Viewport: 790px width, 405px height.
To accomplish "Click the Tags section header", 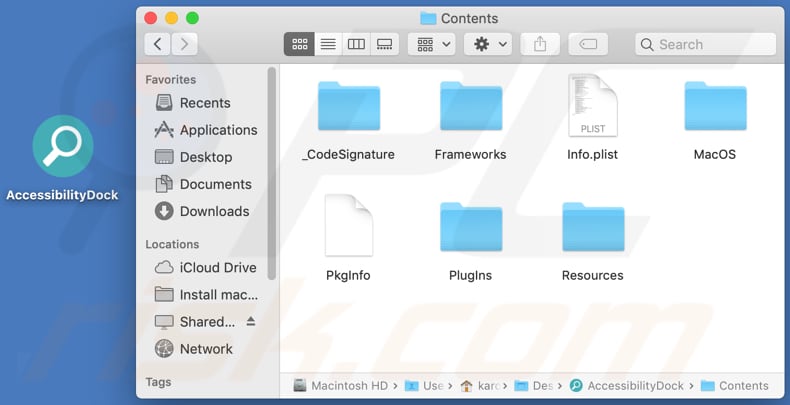I will coord(158,382).
